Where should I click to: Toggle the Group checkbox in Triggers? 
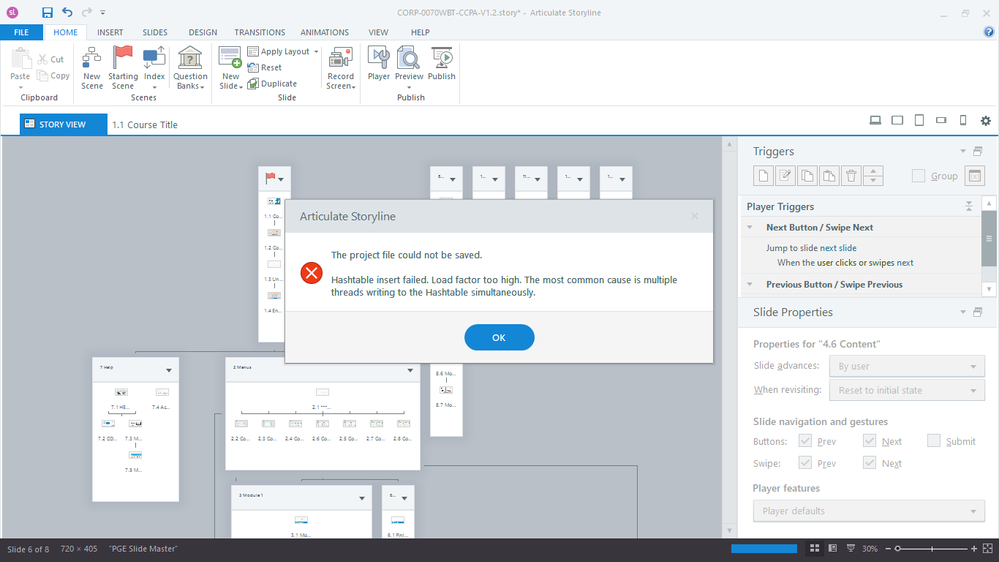[918, 176]
